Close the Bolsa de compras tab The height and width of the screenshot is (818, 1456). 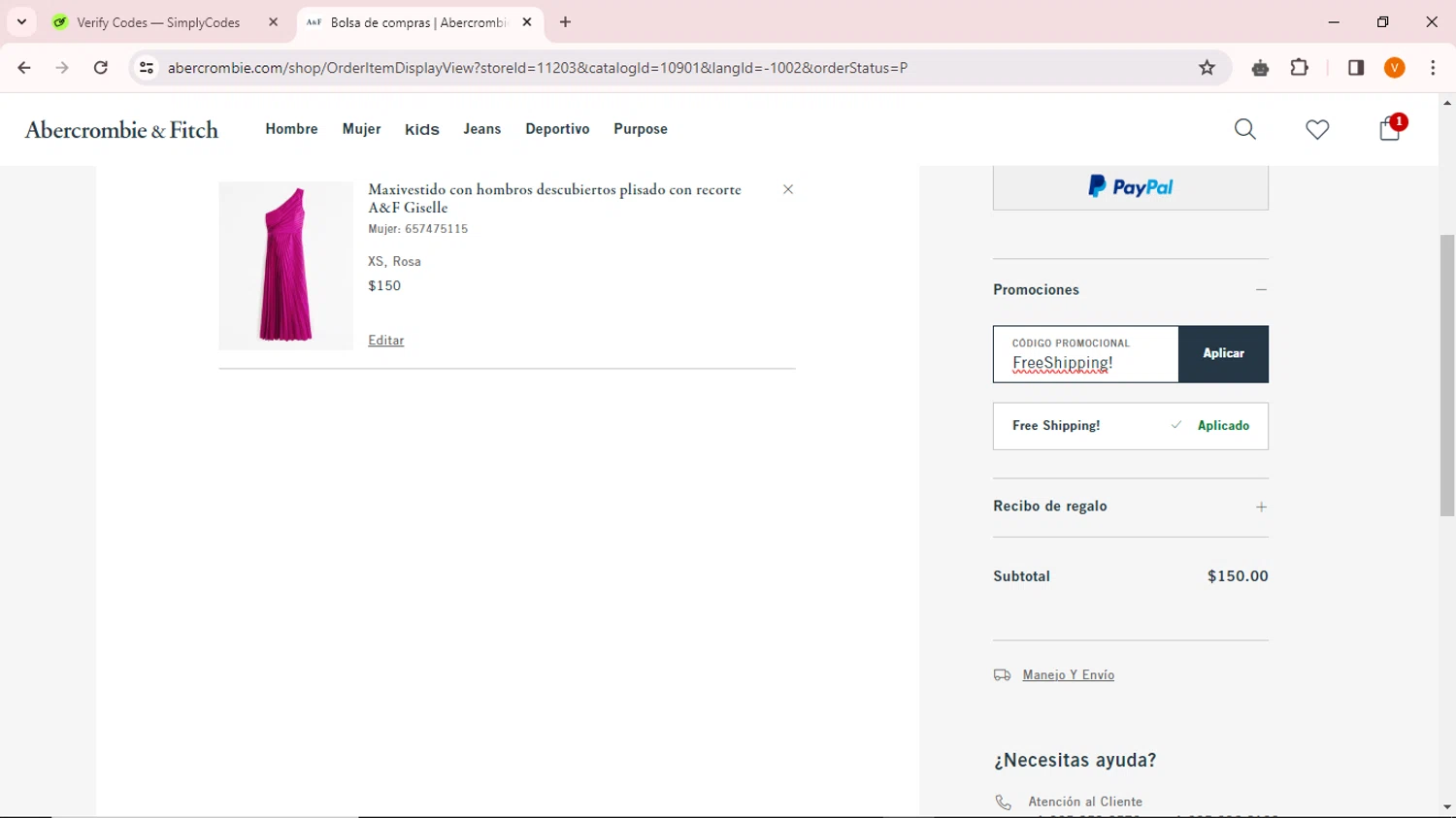[527, 22]
